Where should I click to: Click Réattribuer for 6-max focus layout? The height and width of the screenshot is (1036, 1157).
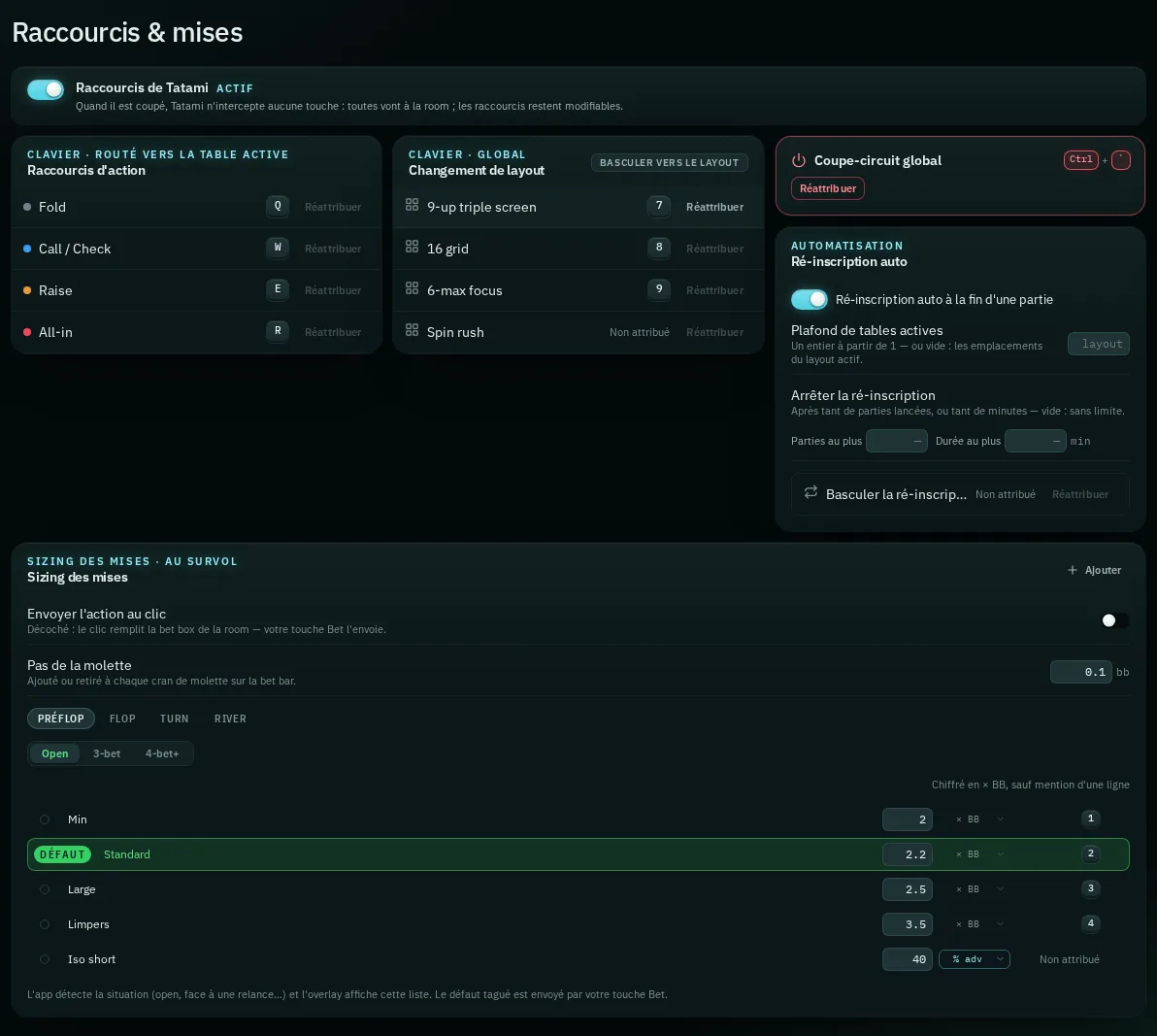coord(714,290)
